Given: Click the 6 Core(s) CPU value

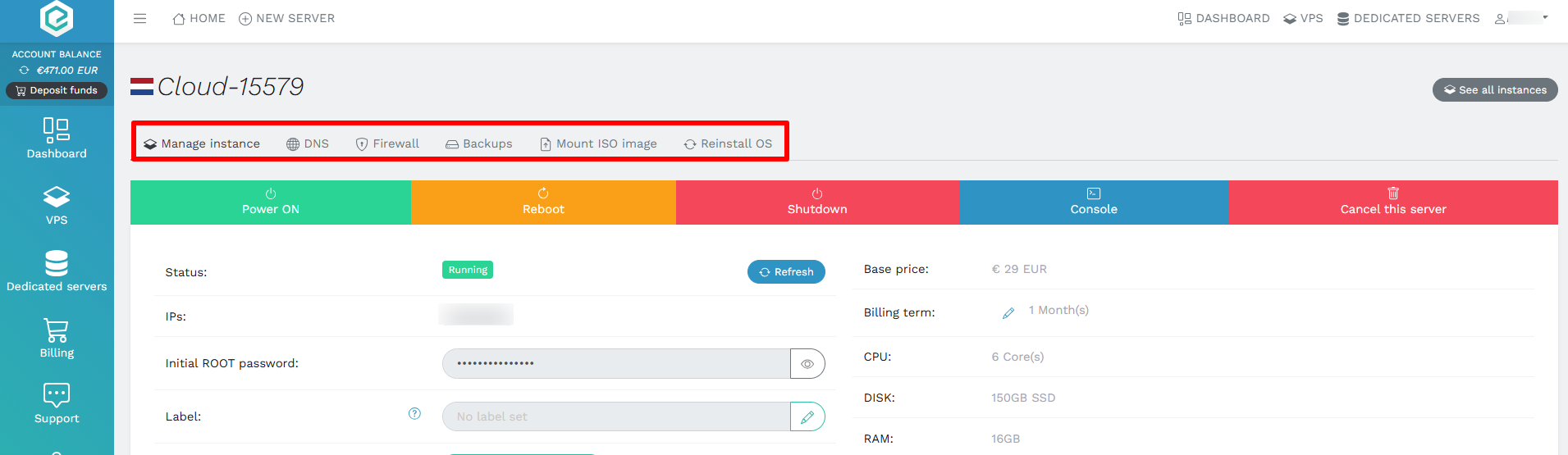Looking at the screenshot, I should click(x=1017, y=357).
